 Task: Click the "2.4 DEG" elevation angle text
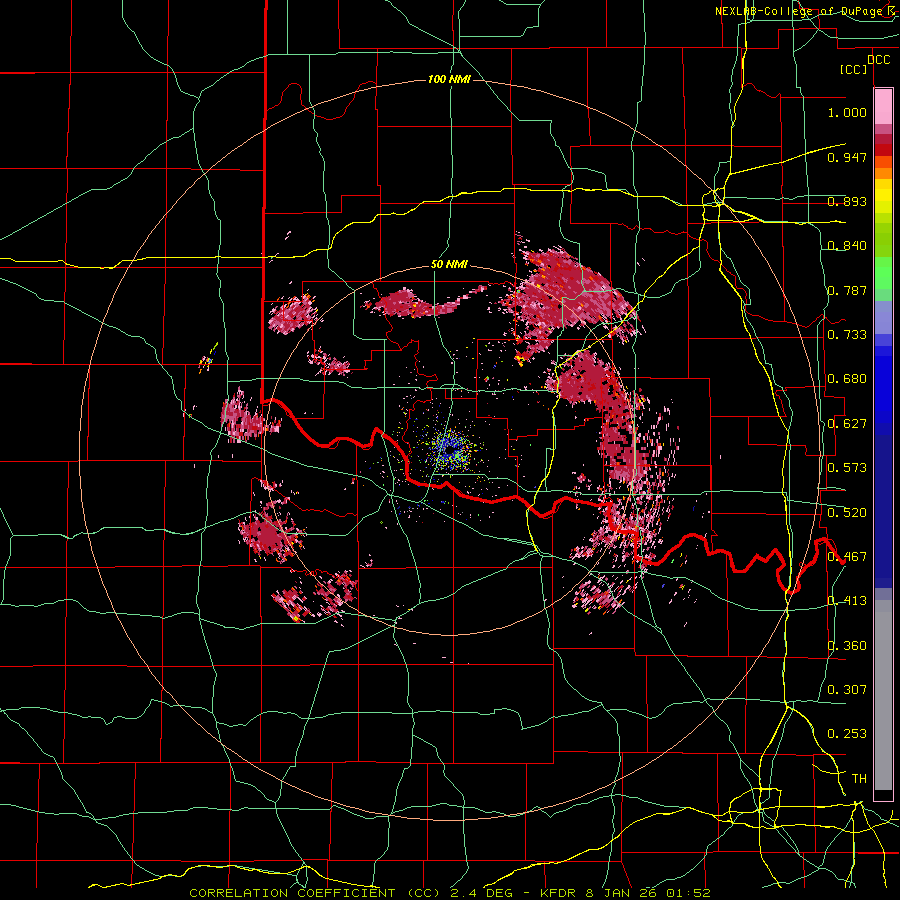click(481, 893)
